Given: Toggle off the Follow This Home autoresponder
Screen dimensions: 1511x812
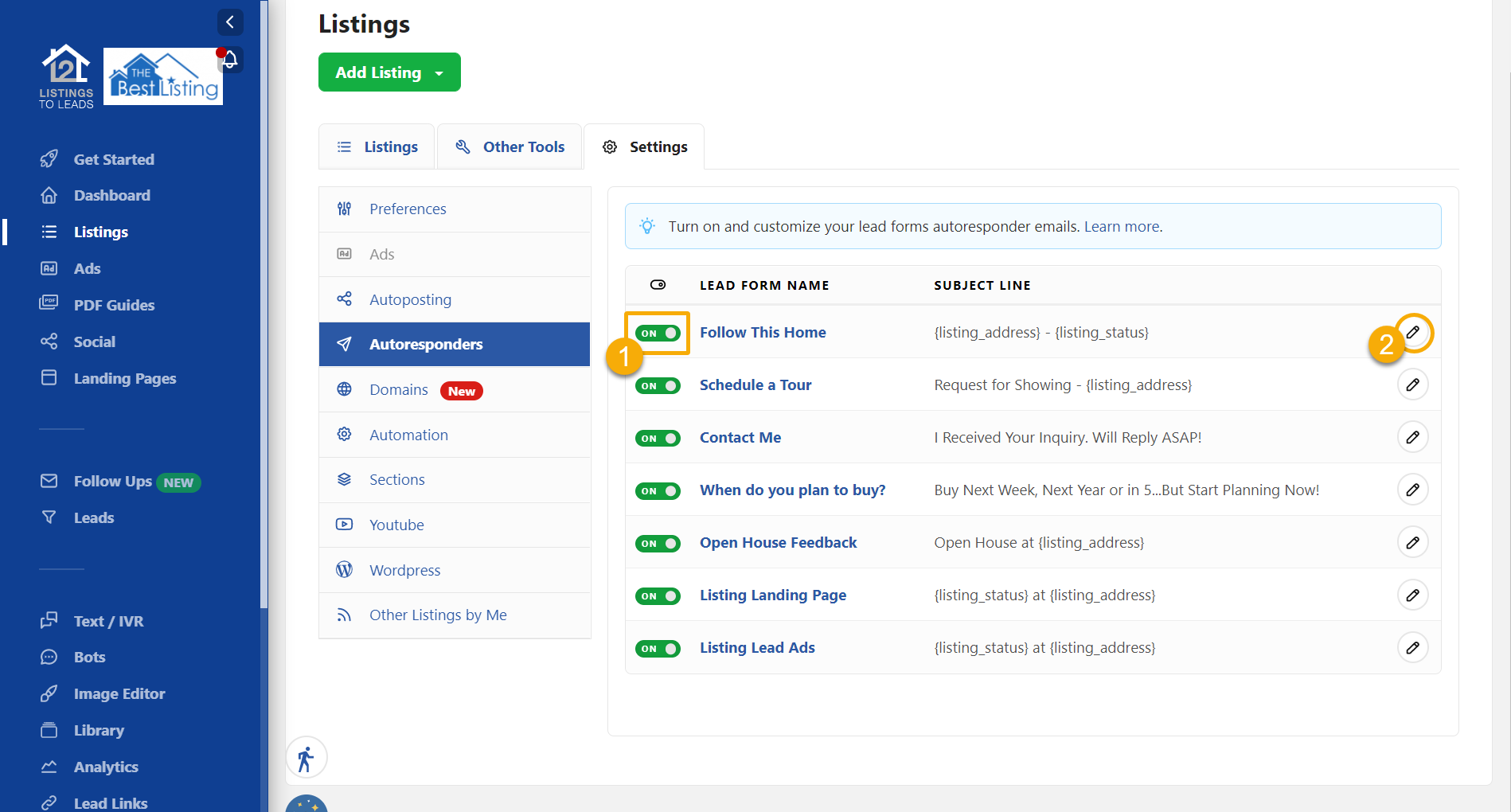Looking at the screenshot, I should pyautogui.click(x=658, y=333).
